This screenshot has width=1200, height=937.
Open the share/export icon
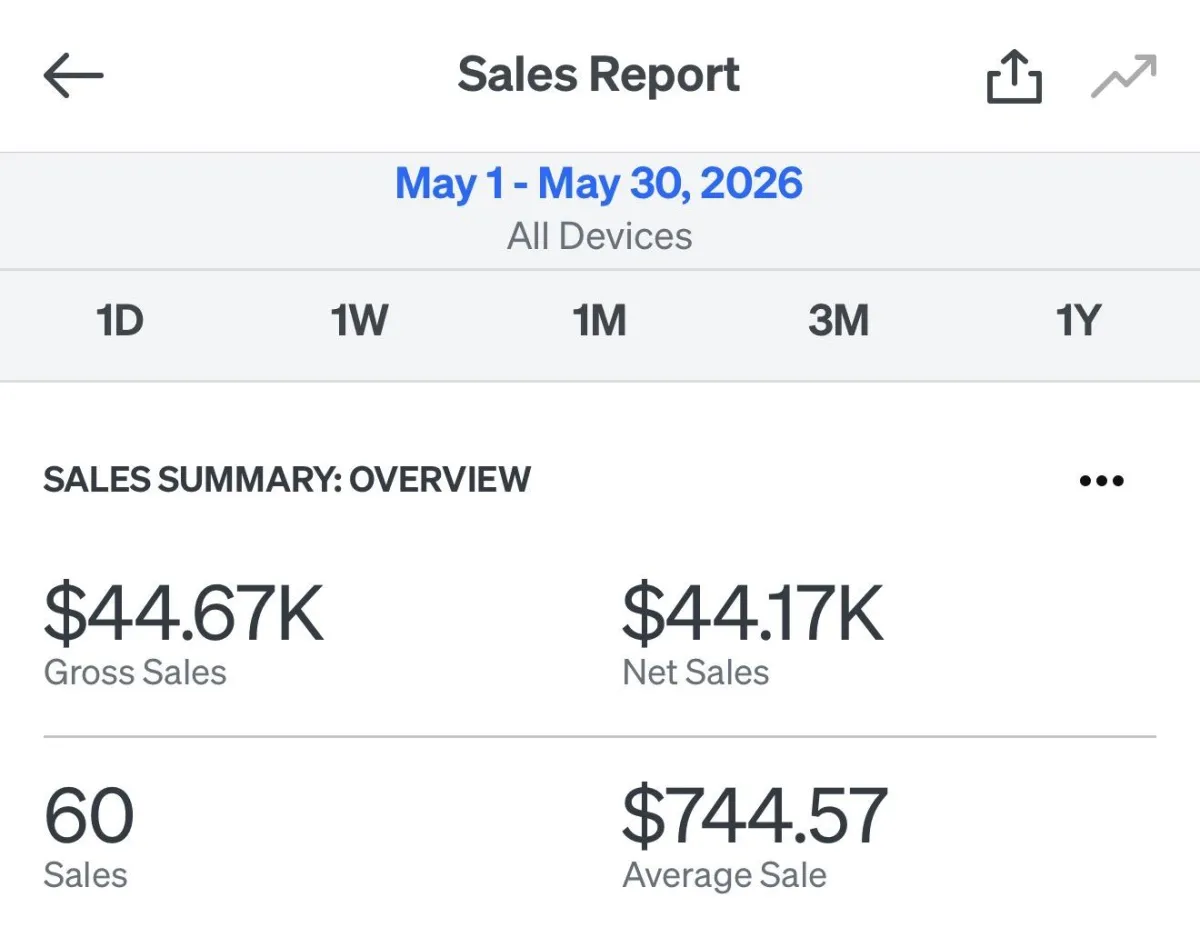tap(1014, 77)
